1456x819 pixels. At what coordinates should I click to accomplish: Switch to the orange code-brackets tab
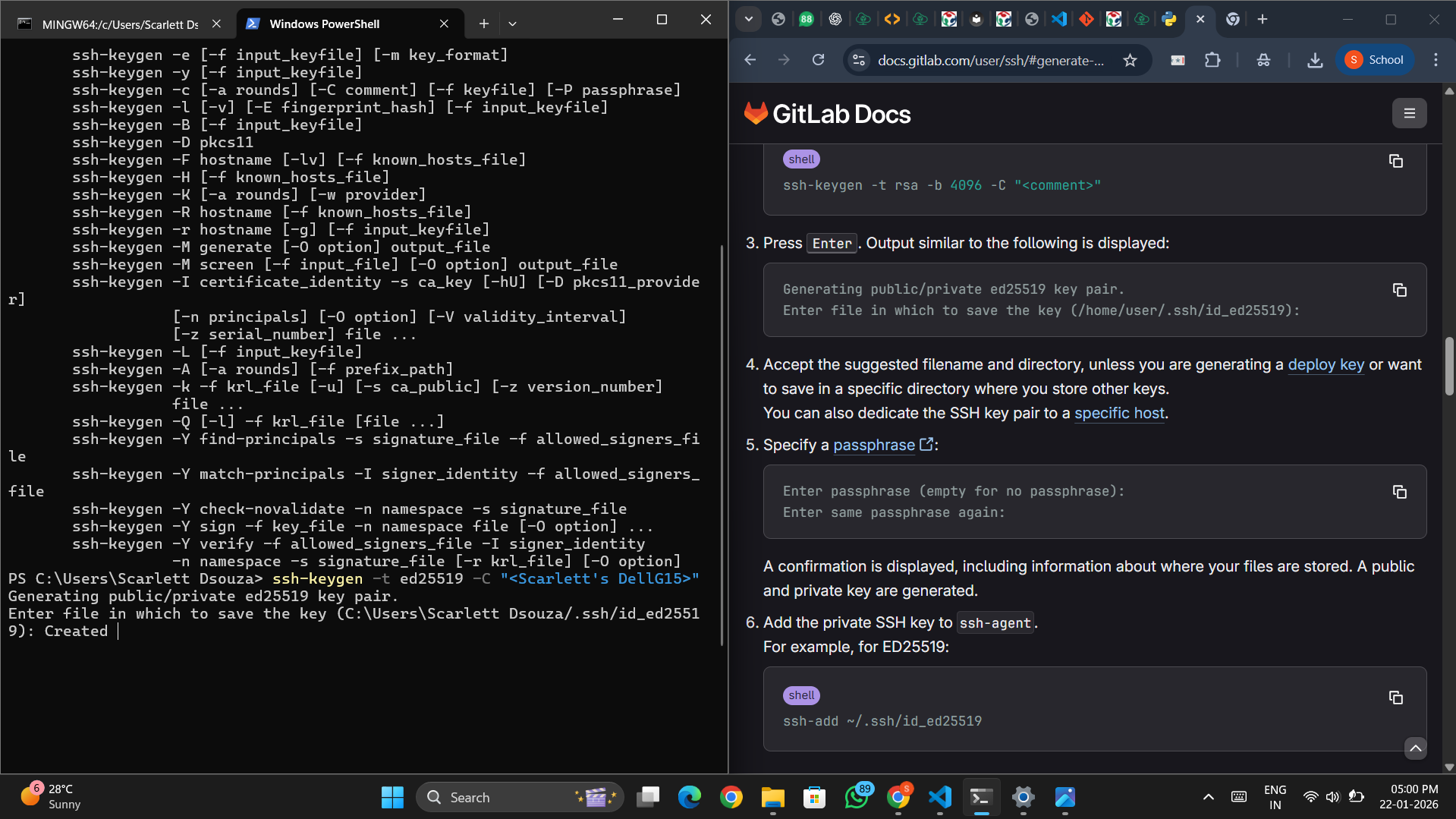[892, 19]
